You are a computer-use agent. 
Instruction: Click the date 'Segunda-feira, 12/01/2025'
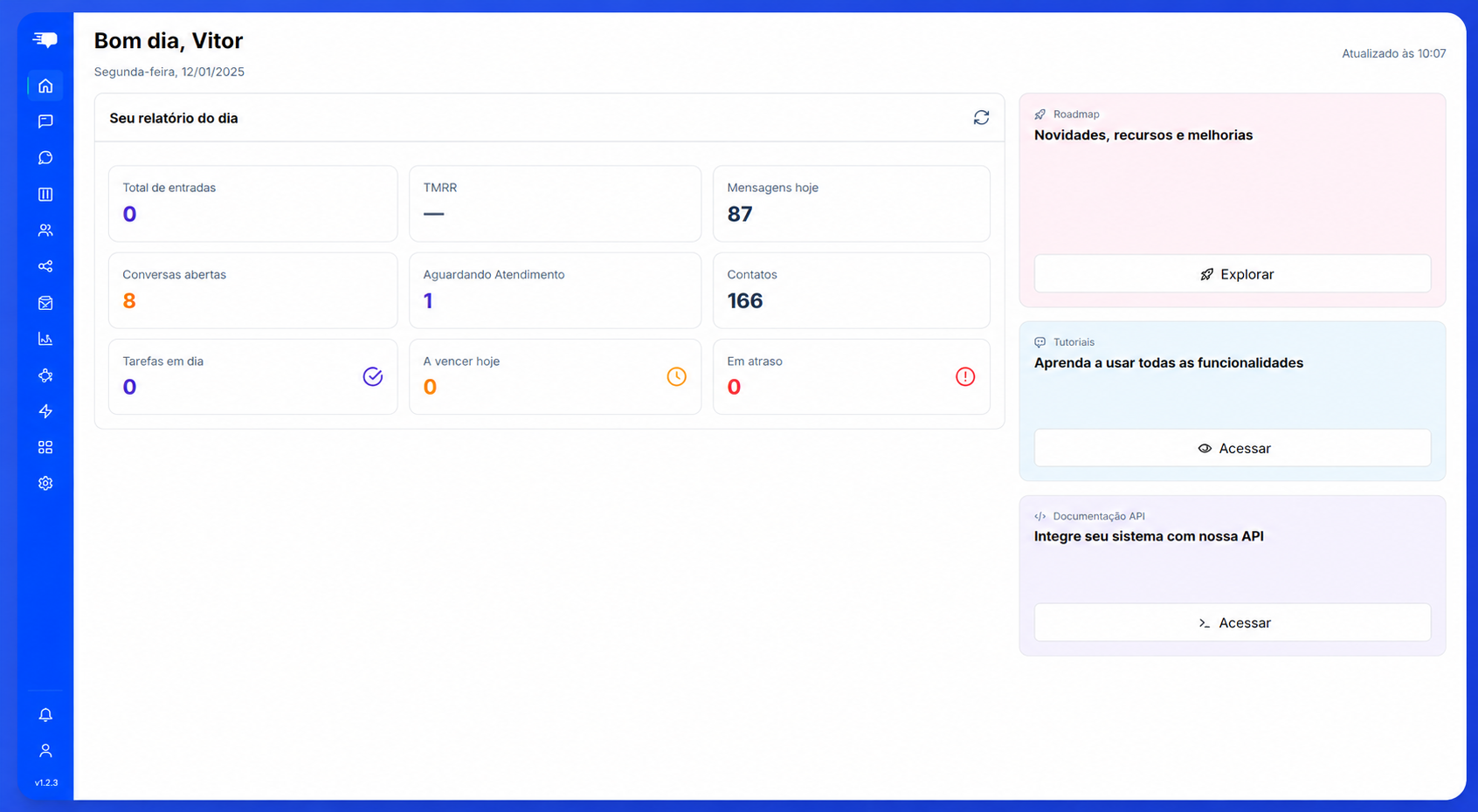click(169, 72)
